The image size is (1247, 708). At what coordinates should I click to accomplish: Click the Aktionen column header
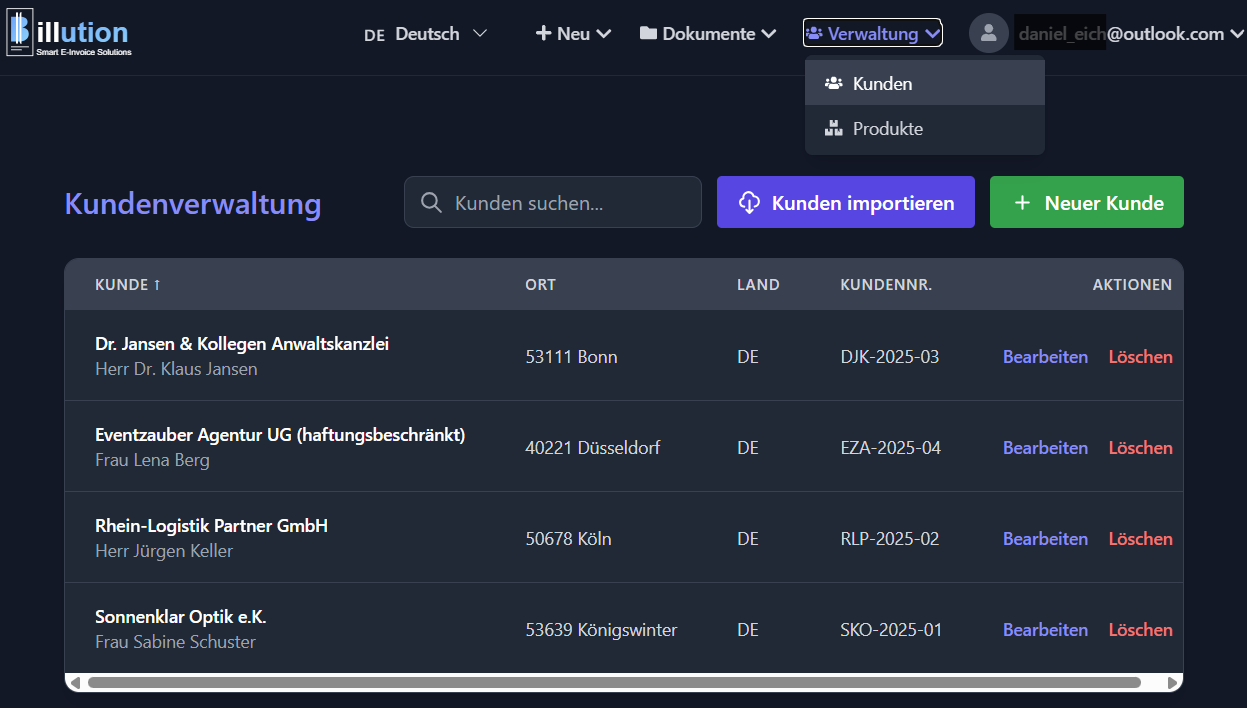coord(1132,285)
